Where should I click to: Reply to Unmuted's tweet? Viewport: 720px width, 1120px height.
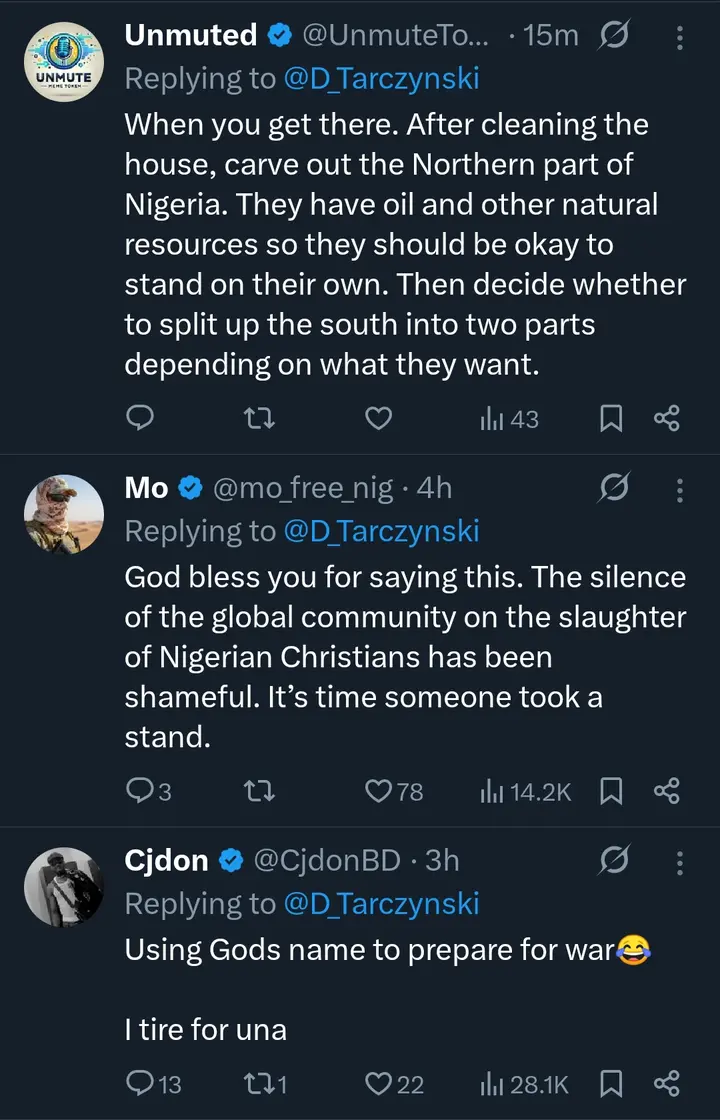(142, 419)
